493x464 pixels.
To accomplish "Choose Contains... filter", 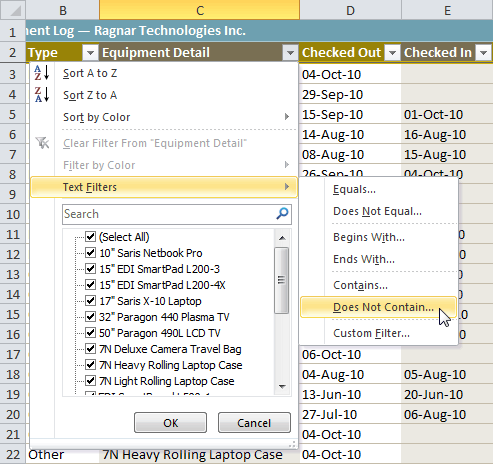I will click(x=379, y=285).
